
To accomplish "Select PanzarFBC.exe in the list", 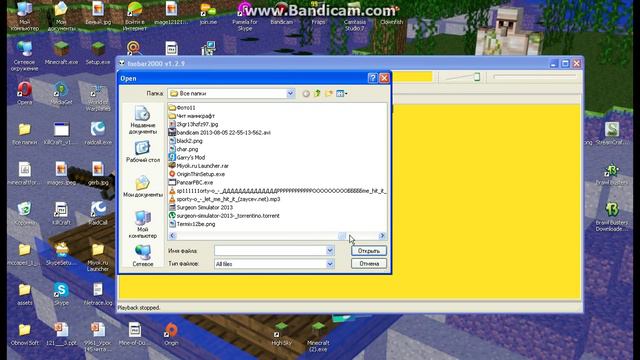I will tap(191, 182).
